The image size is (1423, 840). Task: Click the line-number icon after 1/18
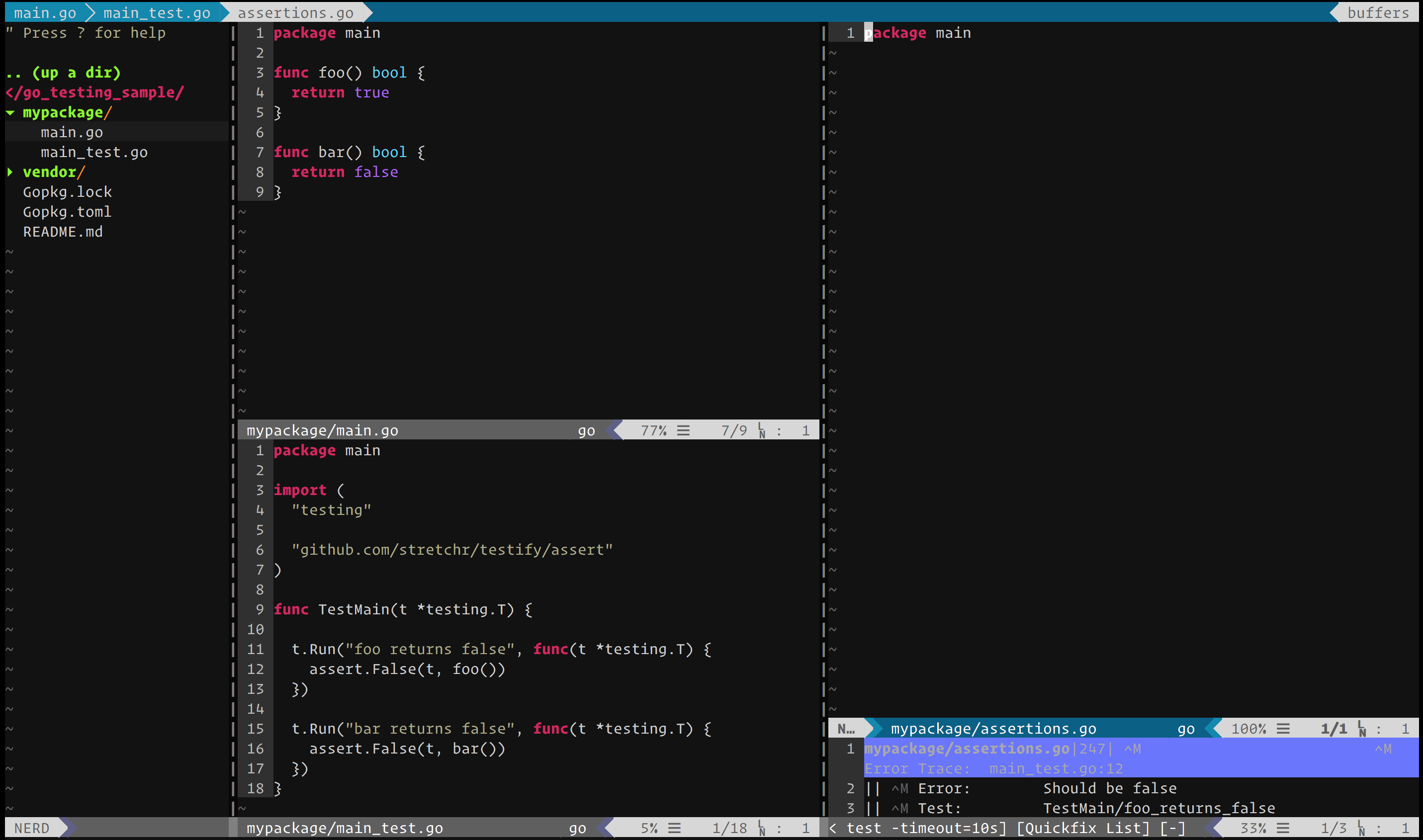(x=762, y=829)
